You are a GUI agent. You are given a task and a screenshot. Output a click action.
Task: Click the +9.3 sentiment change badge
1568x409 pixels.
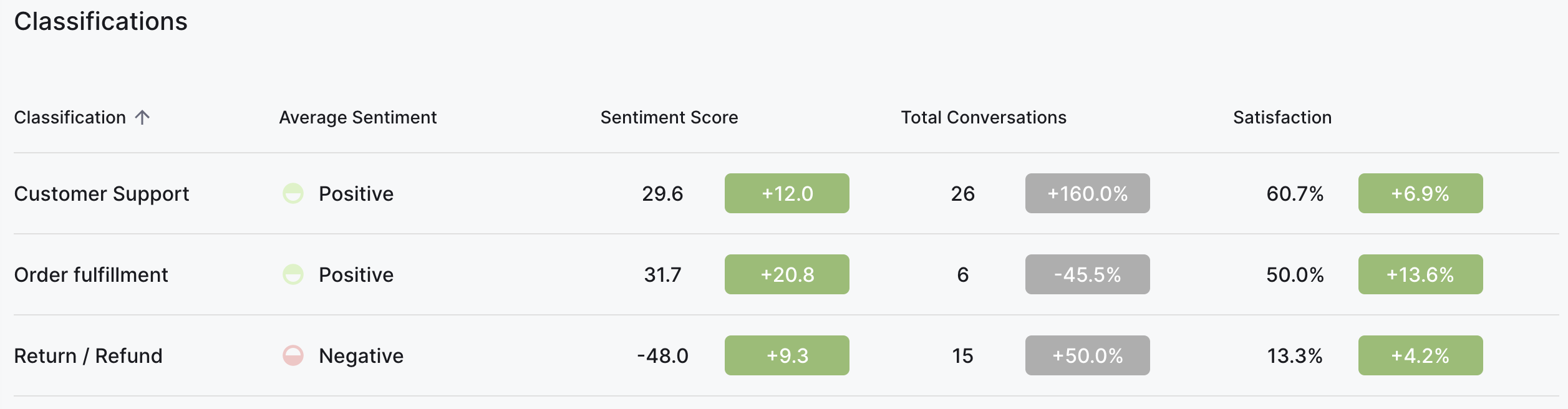787,355
